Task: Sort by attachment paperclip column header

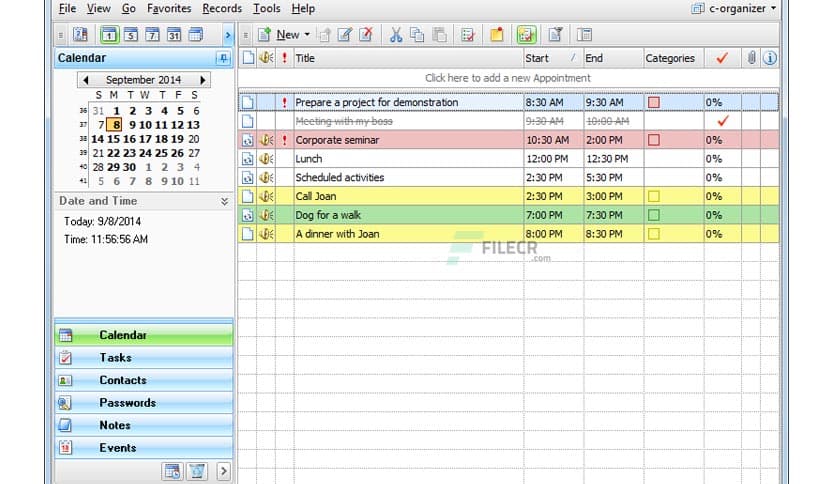Action: [751, 58]
